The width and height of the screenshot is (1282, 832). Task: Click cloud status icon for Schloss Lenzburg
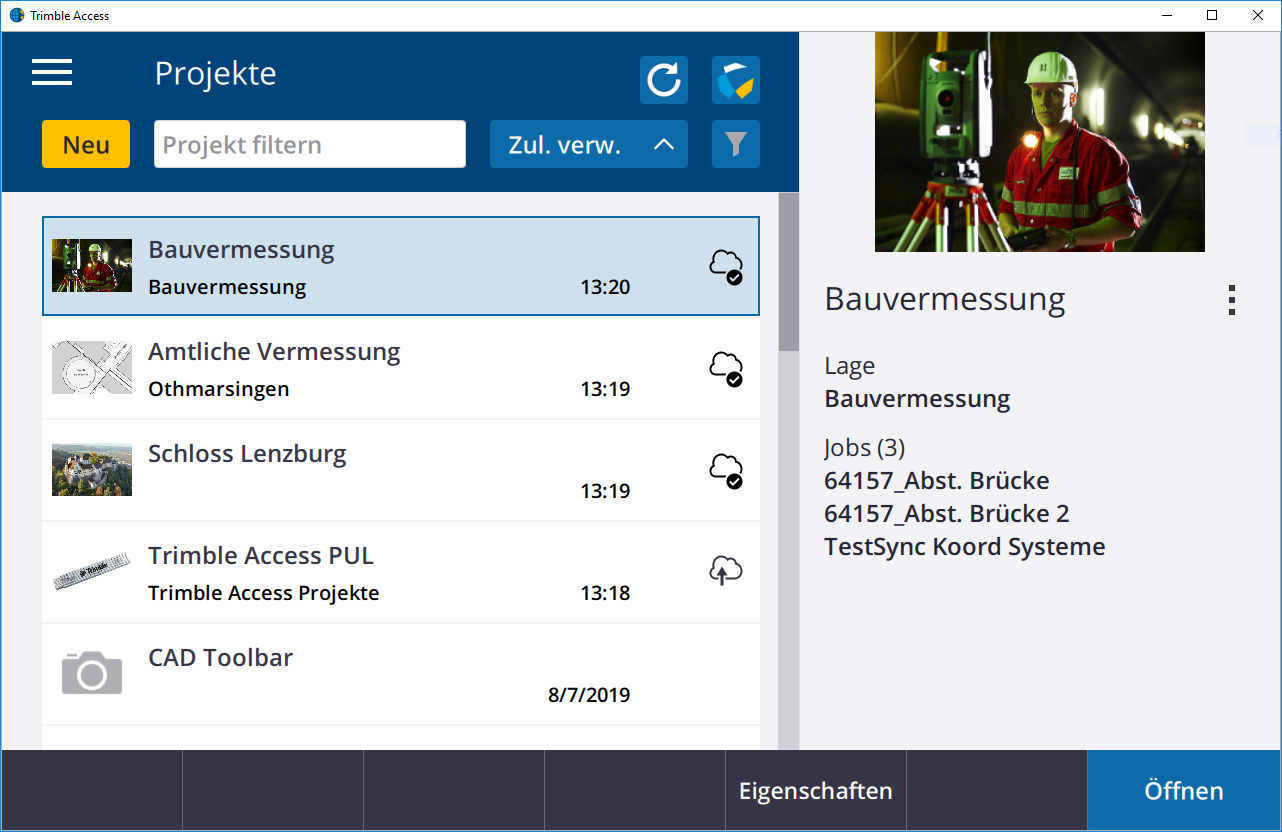[x=726, y=471]
